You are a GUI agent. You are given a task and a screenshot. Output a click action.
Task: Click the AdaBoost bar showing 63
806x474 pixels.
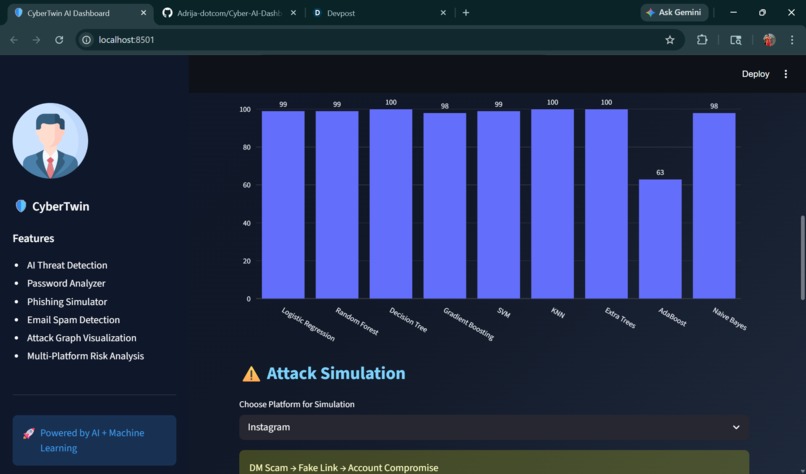(660, 239)
